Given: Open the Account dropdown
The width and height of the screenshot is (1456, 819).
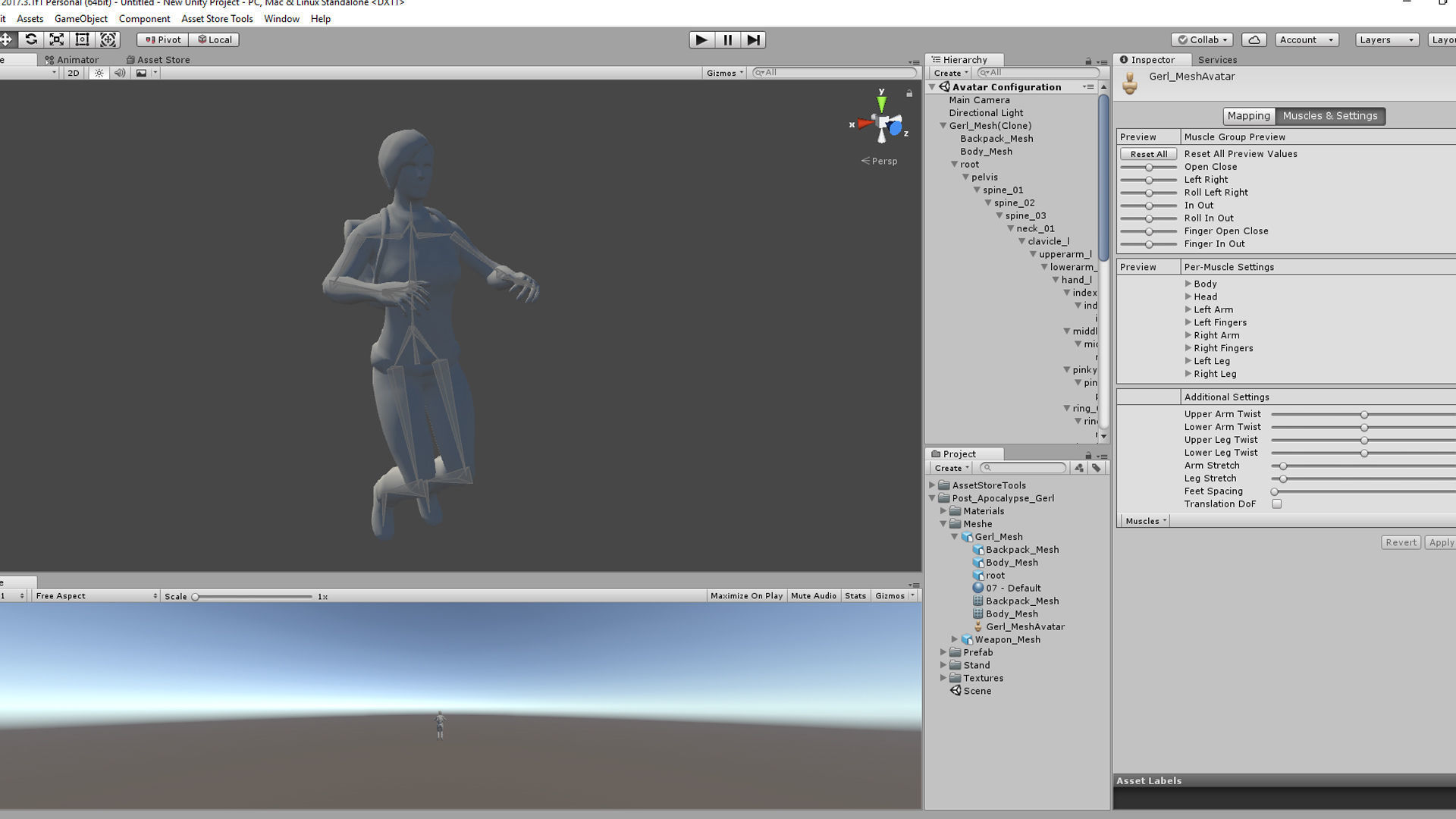Looking at the screenshot, I should (x=1306, y=39).
